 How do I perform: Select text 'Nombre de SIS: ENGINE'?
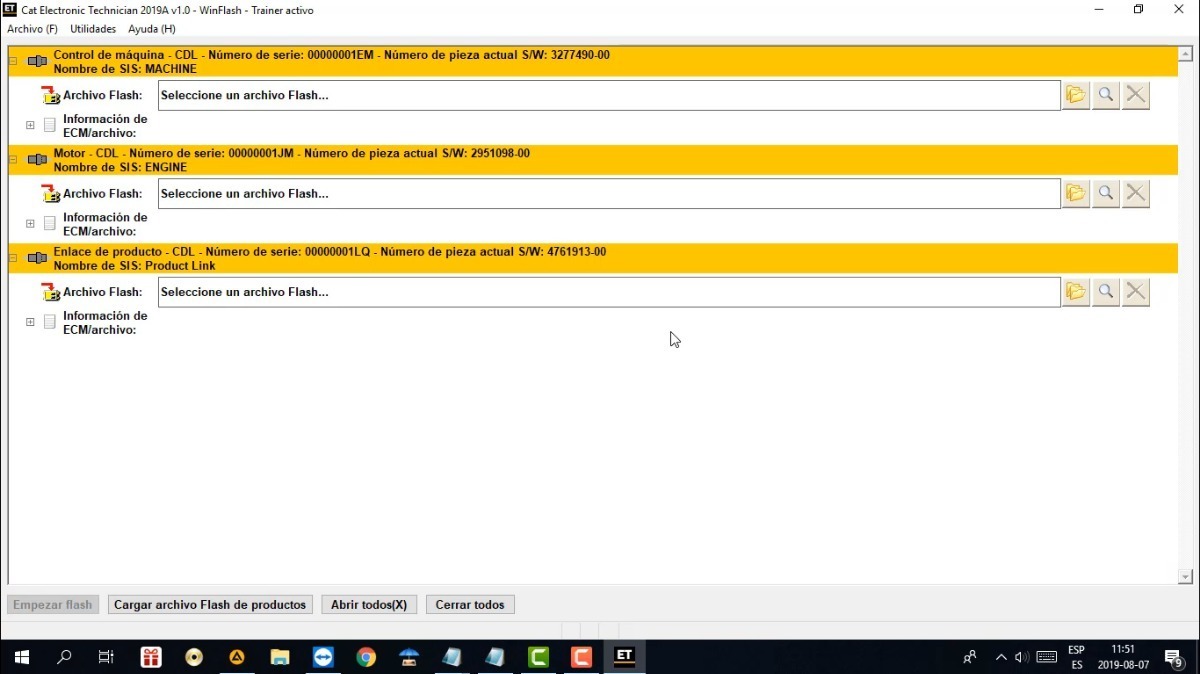point(120,167)
